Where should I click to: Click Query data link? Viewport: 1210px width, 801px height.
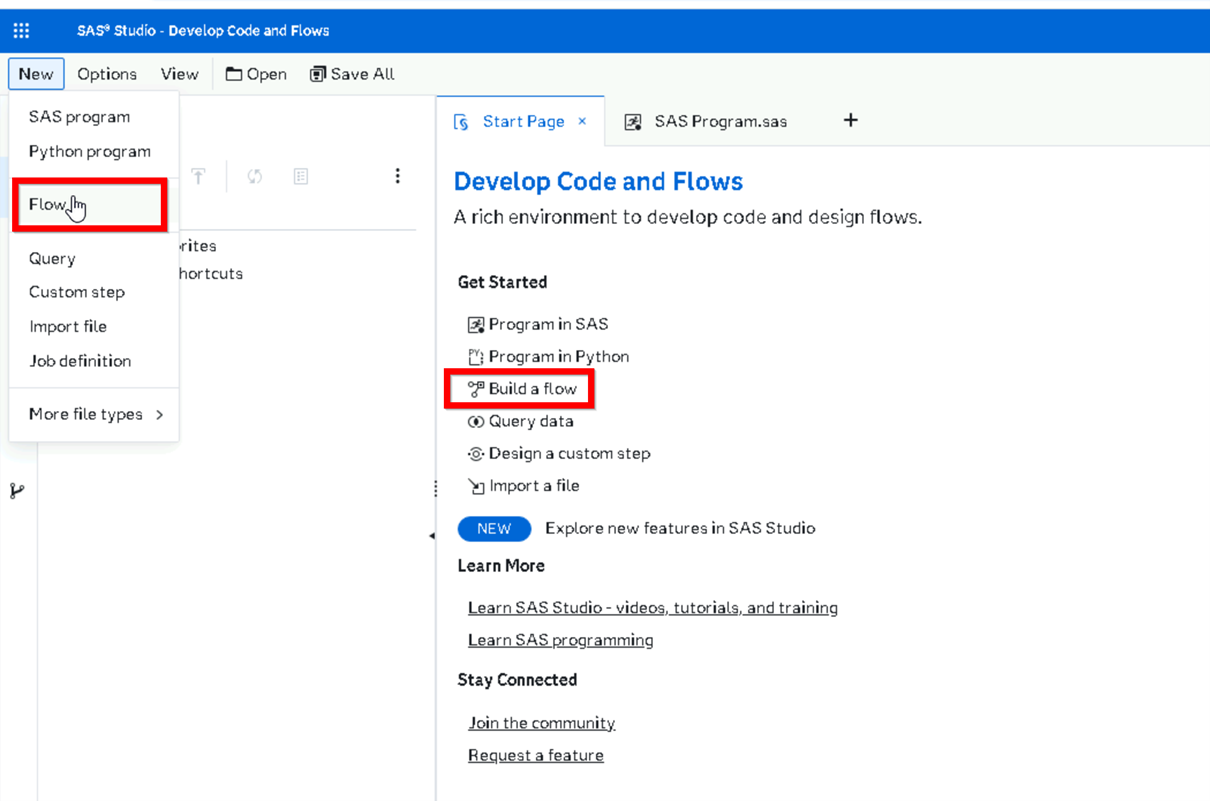521,422
